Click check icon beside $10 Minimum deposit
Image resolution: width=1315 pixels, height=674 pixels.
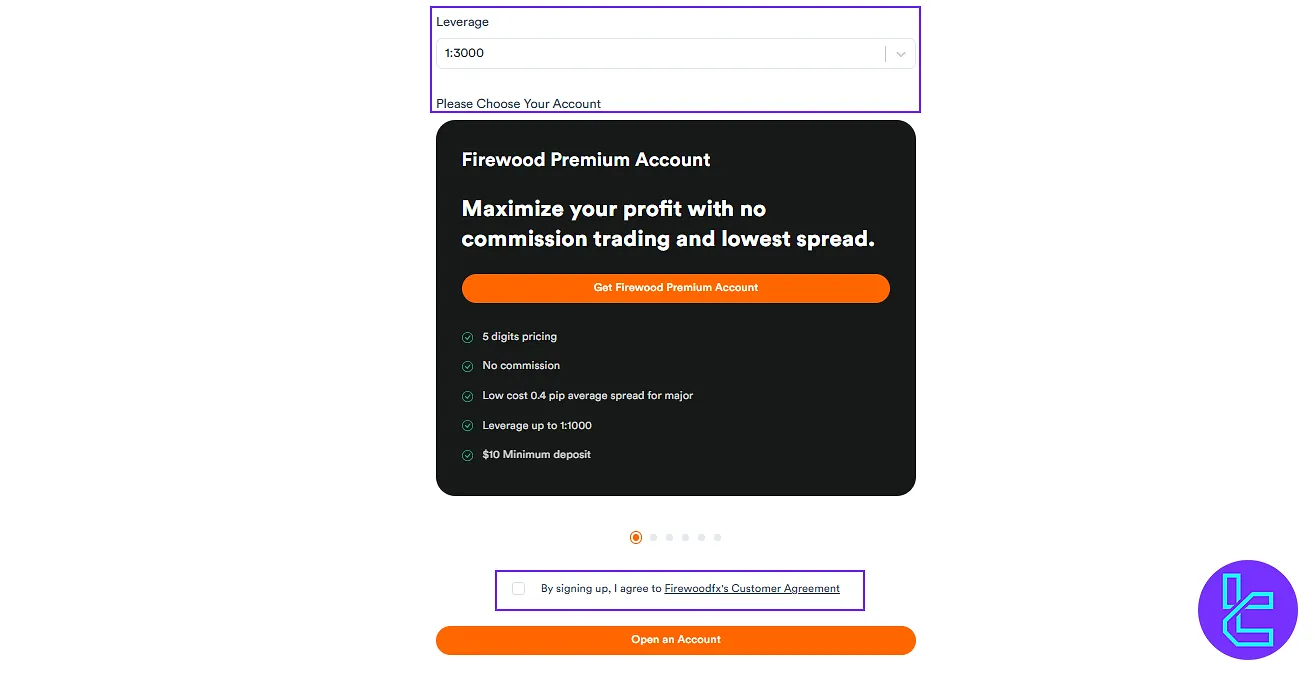pos(467,456)
